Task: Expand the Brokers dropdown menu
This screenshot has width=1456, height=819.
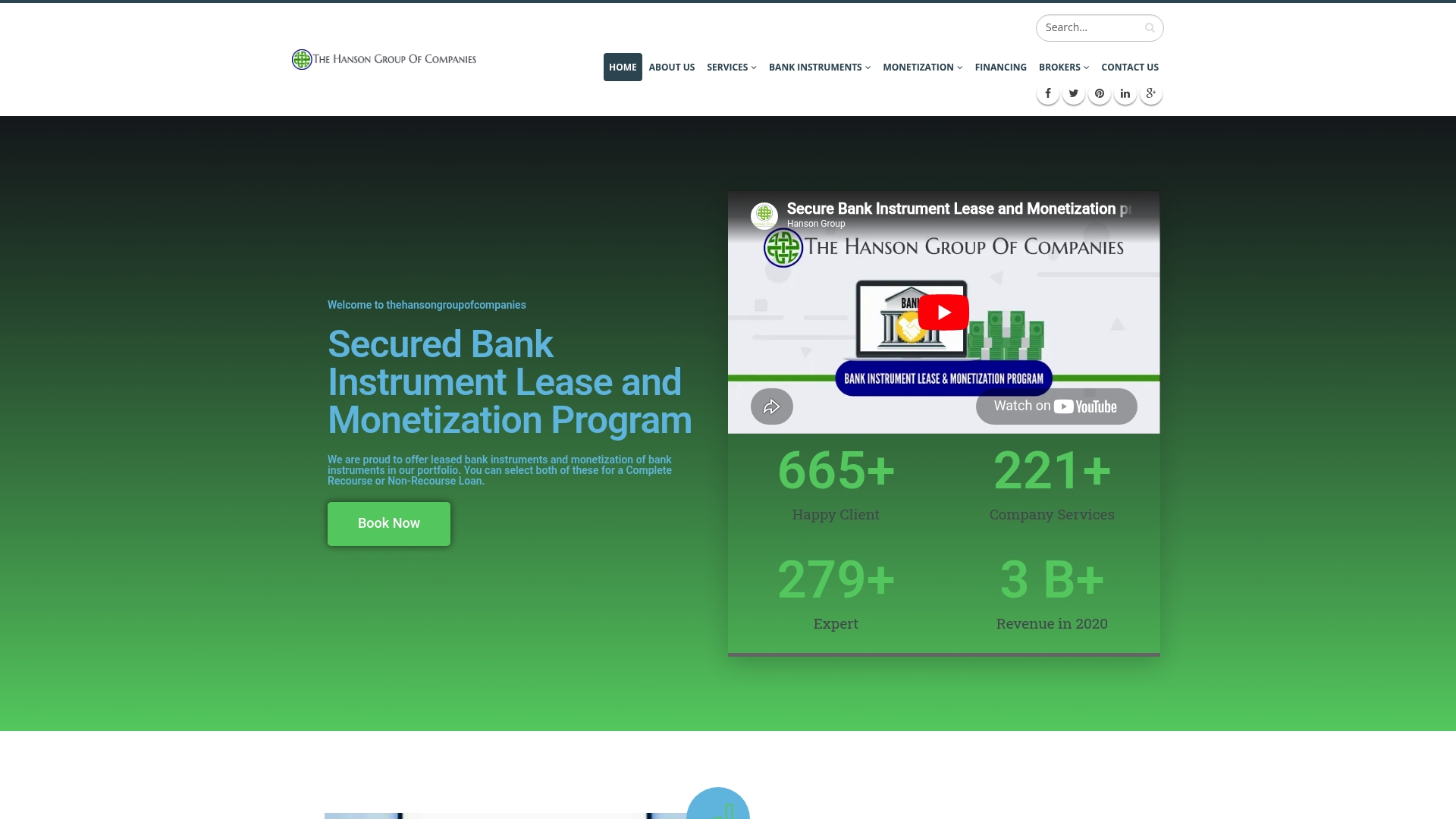Action: pyautogui.click(x=1063, y=67)
